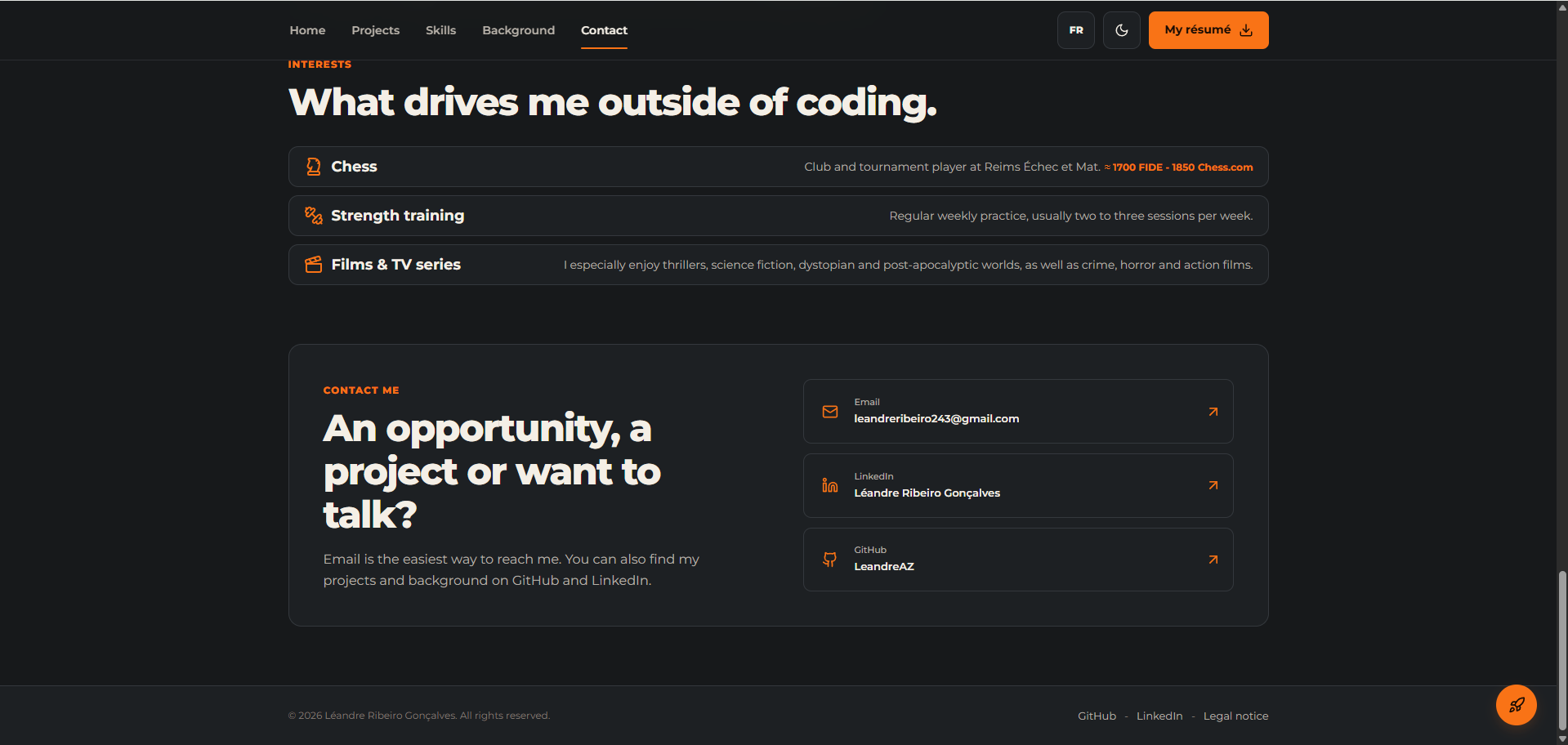Click the footer GitHub link
The width and height of the screenshot is (1568, 745).
1097,716
